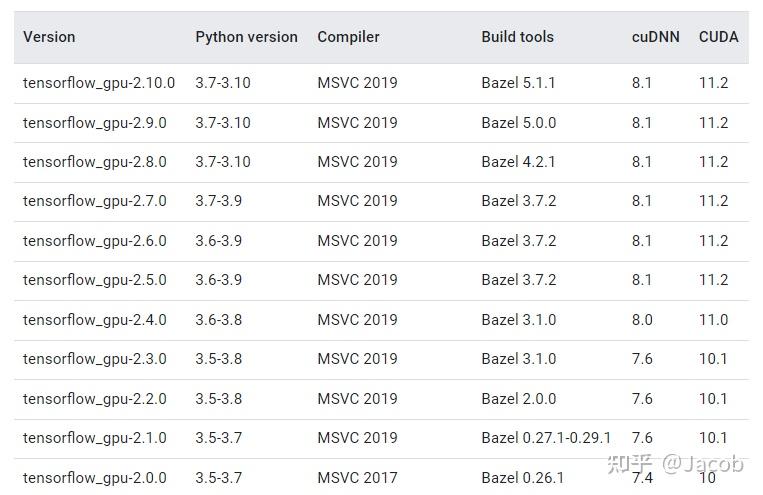Screen dimensions: 763x495
Task: Select the tensorflow_gpu-2.0.0 version cell
Action: click(95, 478)
